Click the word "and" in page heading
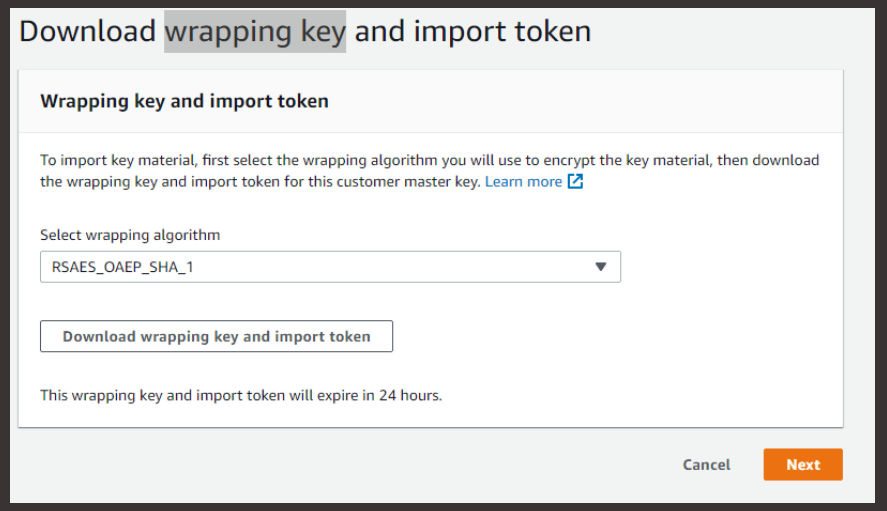The width and height of the screenshot is (887, 511). point(379,31)
